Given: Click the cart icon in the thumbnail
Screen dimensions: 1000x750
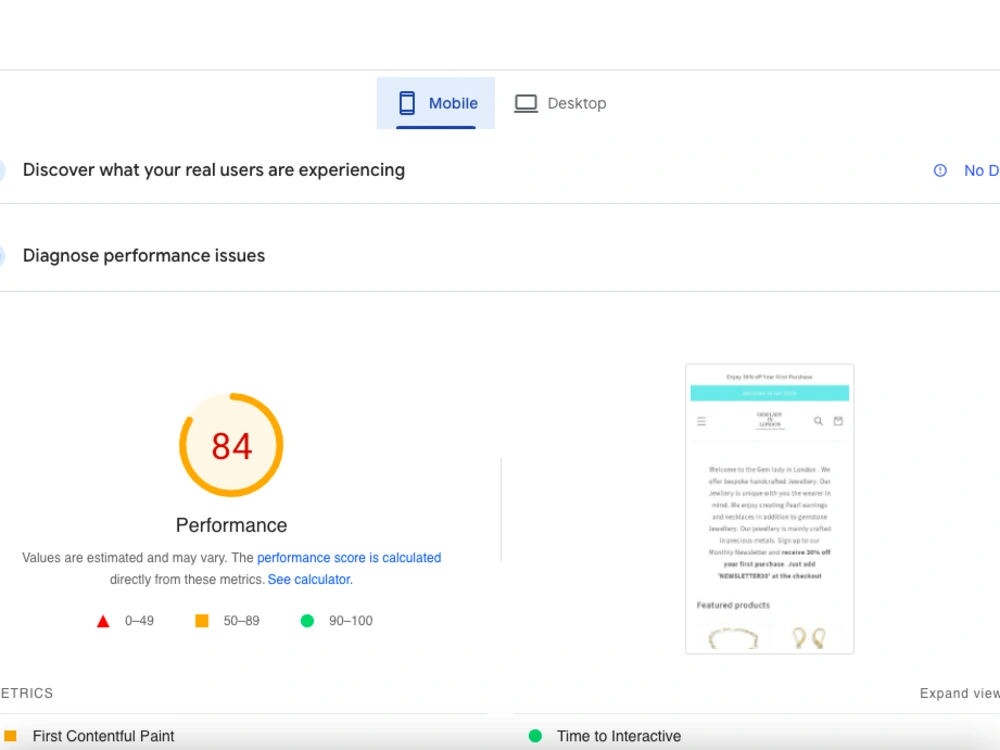Looking at the screenshot, I should (839, 421).
